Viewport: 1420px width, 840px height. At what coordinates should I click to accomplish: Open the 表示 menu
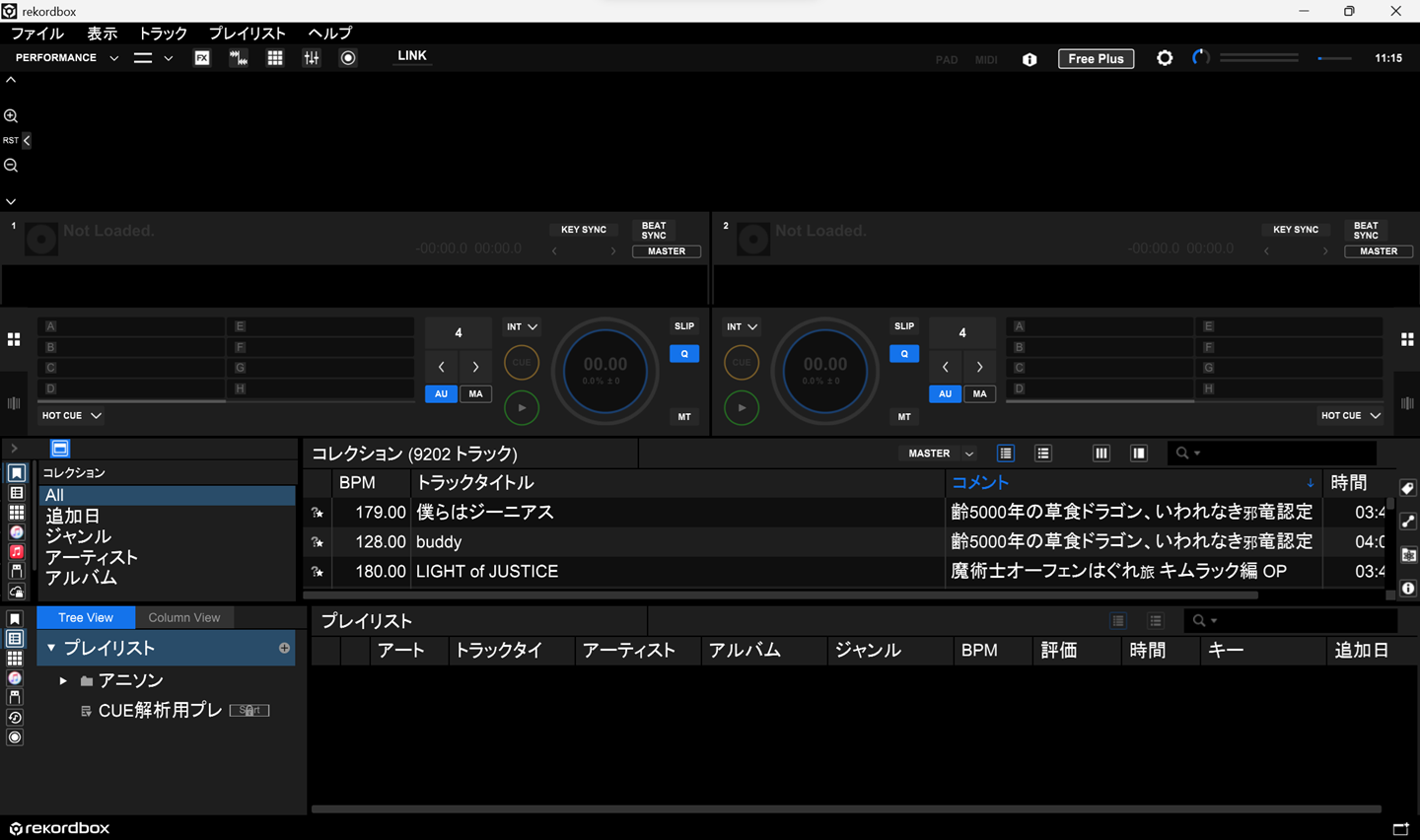click(x=103, y=34)
